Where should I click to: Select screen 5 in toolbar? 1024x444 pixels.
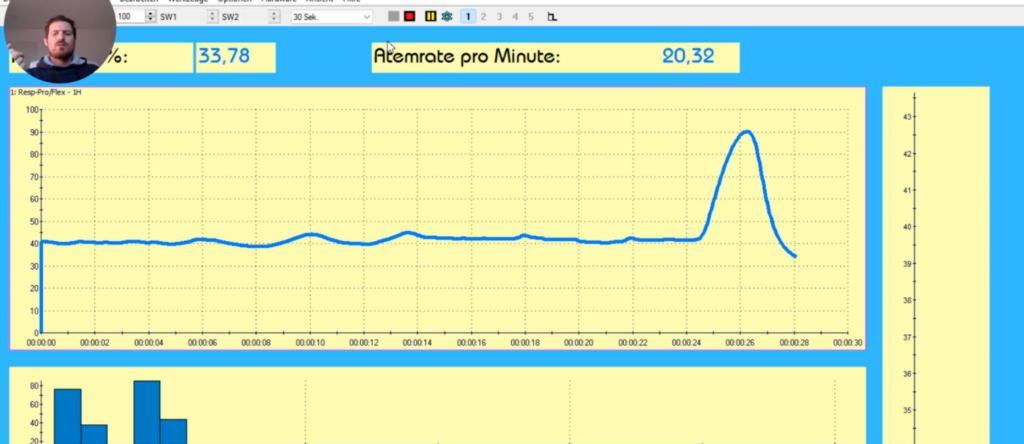click(x=531, y=17)
